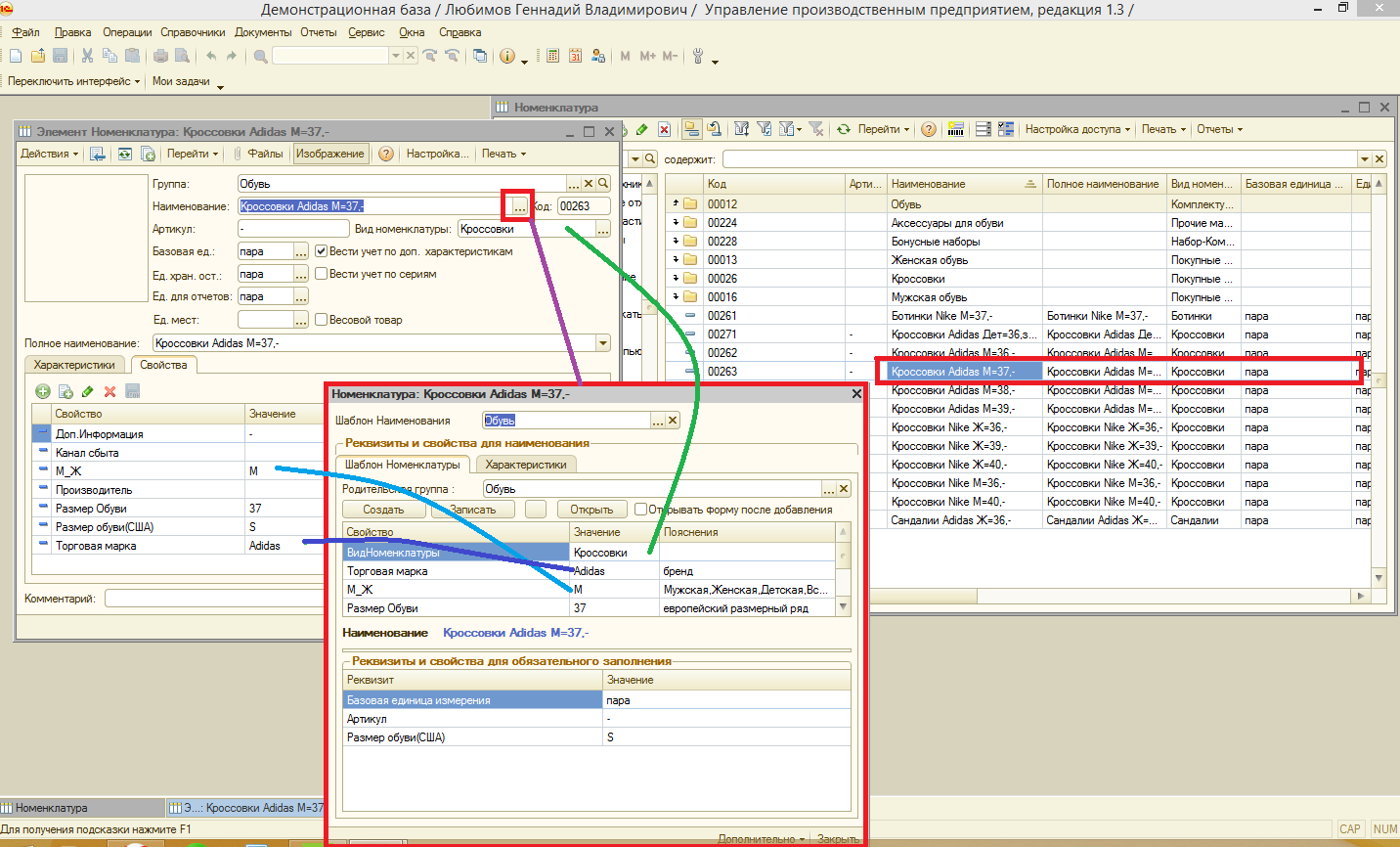Copy property row in Свойства toolbar

(66, 391)
